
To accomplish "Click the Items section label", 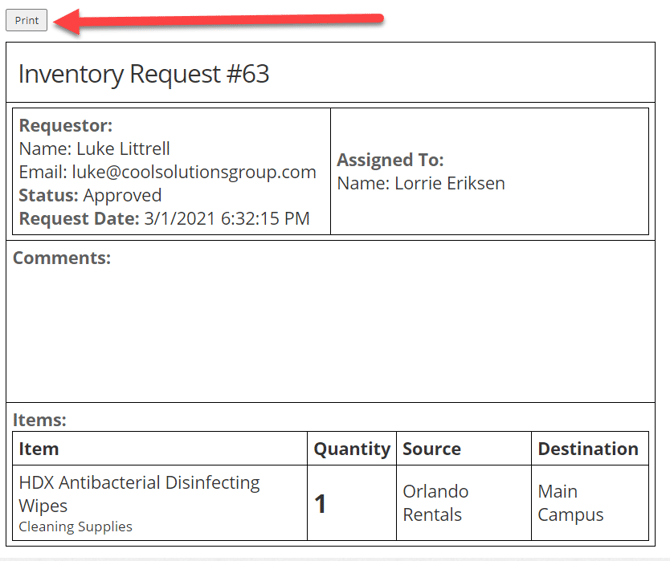I will pos(39,420).
